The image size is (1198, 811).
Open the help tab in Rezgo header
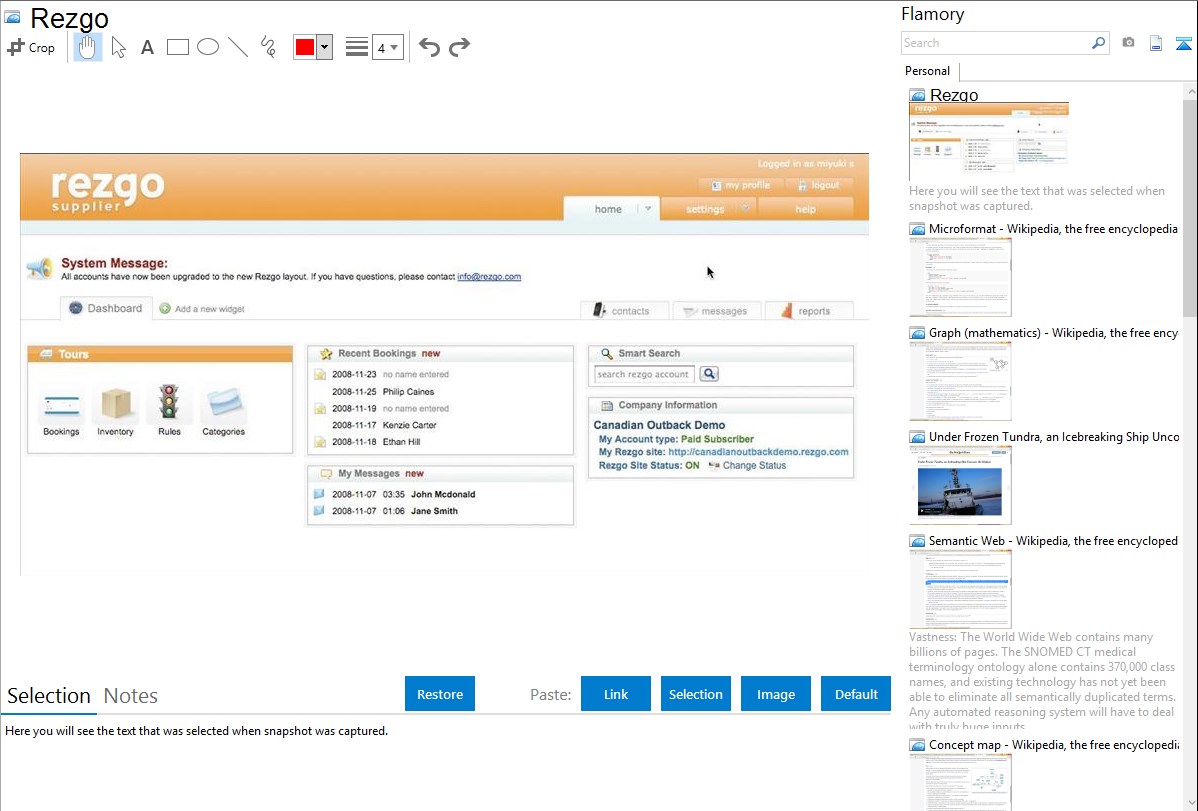pos(805,209)
